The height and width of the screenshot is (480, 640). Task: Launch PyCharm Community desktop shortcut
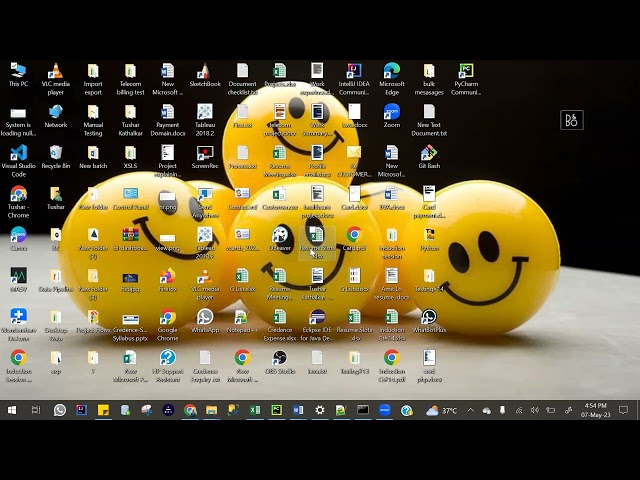(x=466, y=79)
